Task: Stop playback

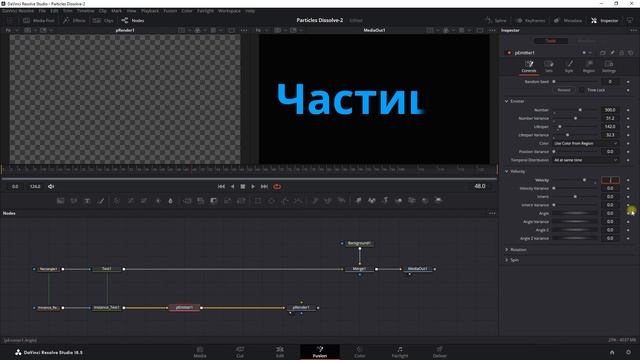Action: click(242, 187)
